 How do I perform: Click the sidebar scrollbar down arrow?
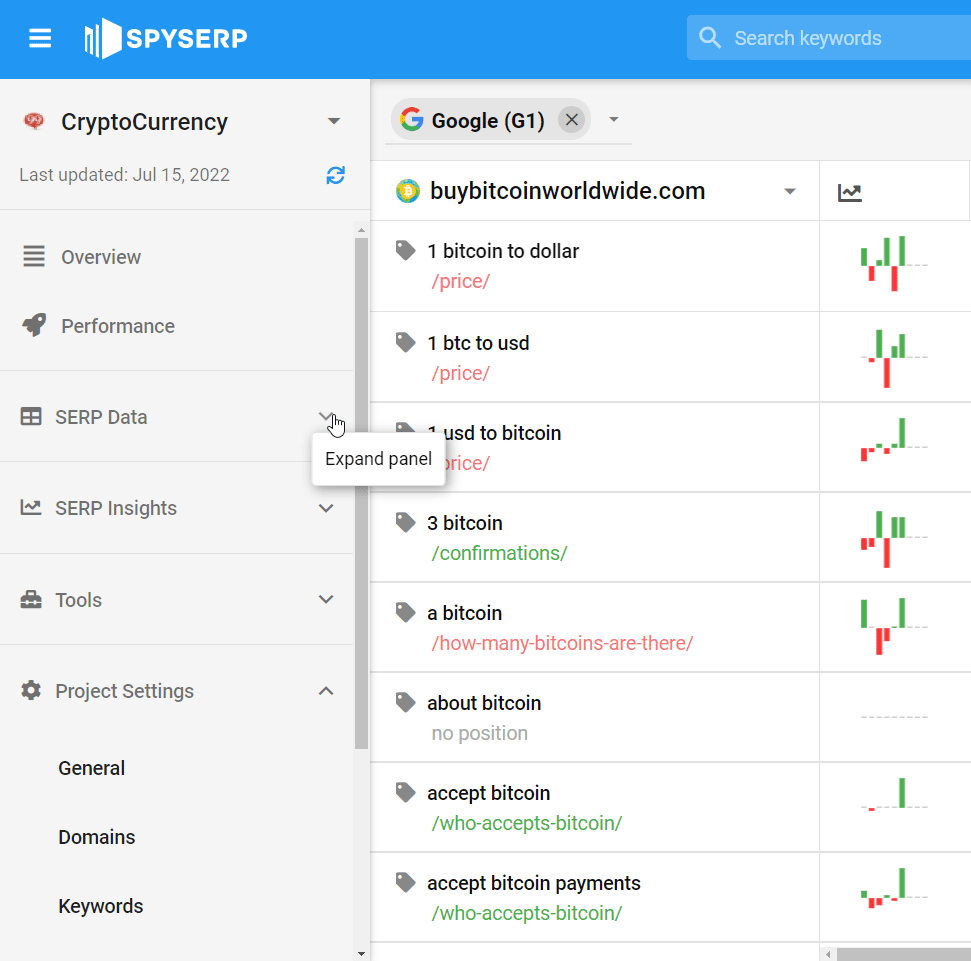pos(362,954)
